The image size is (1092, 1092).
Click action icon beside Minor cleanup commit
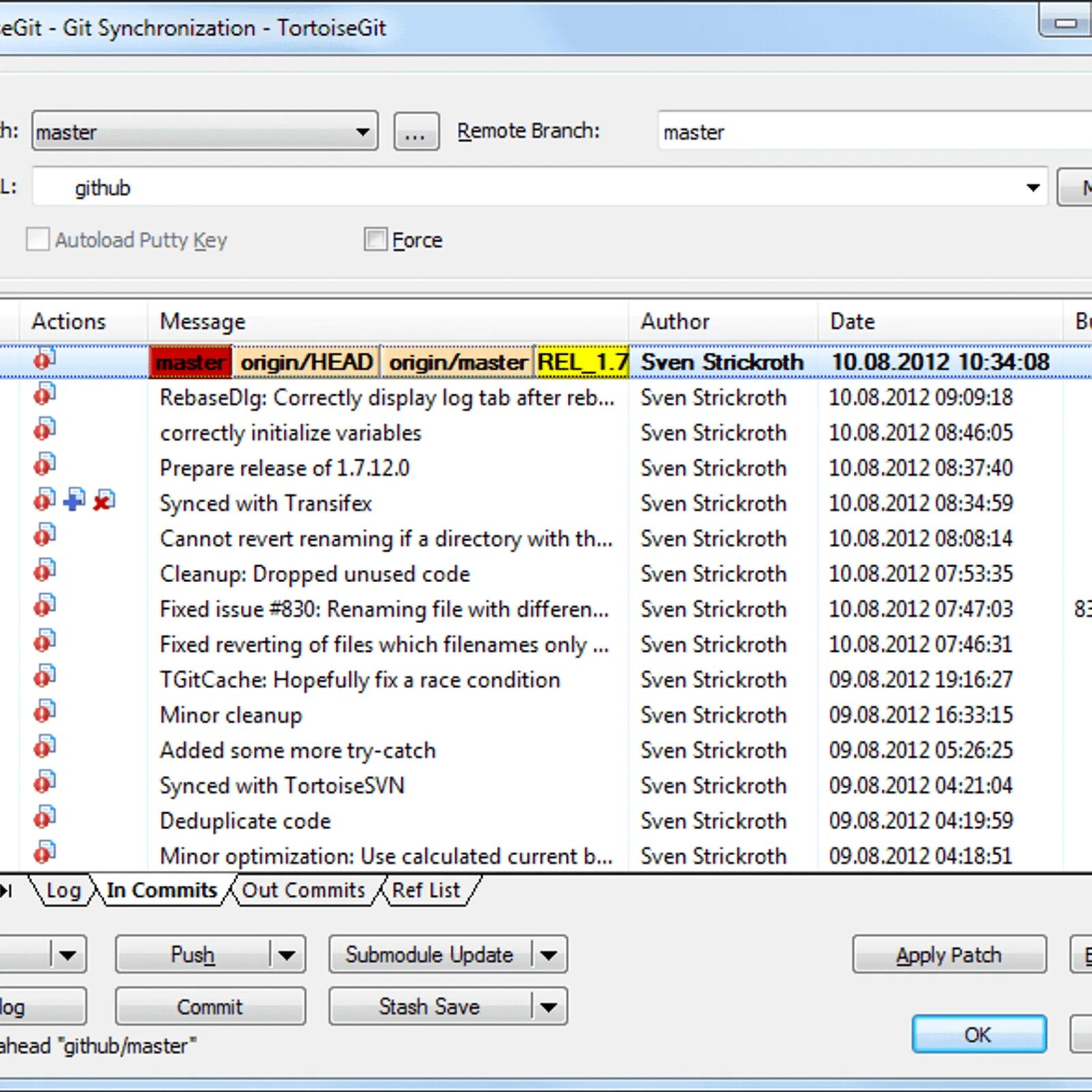click(x=44, y=712)
